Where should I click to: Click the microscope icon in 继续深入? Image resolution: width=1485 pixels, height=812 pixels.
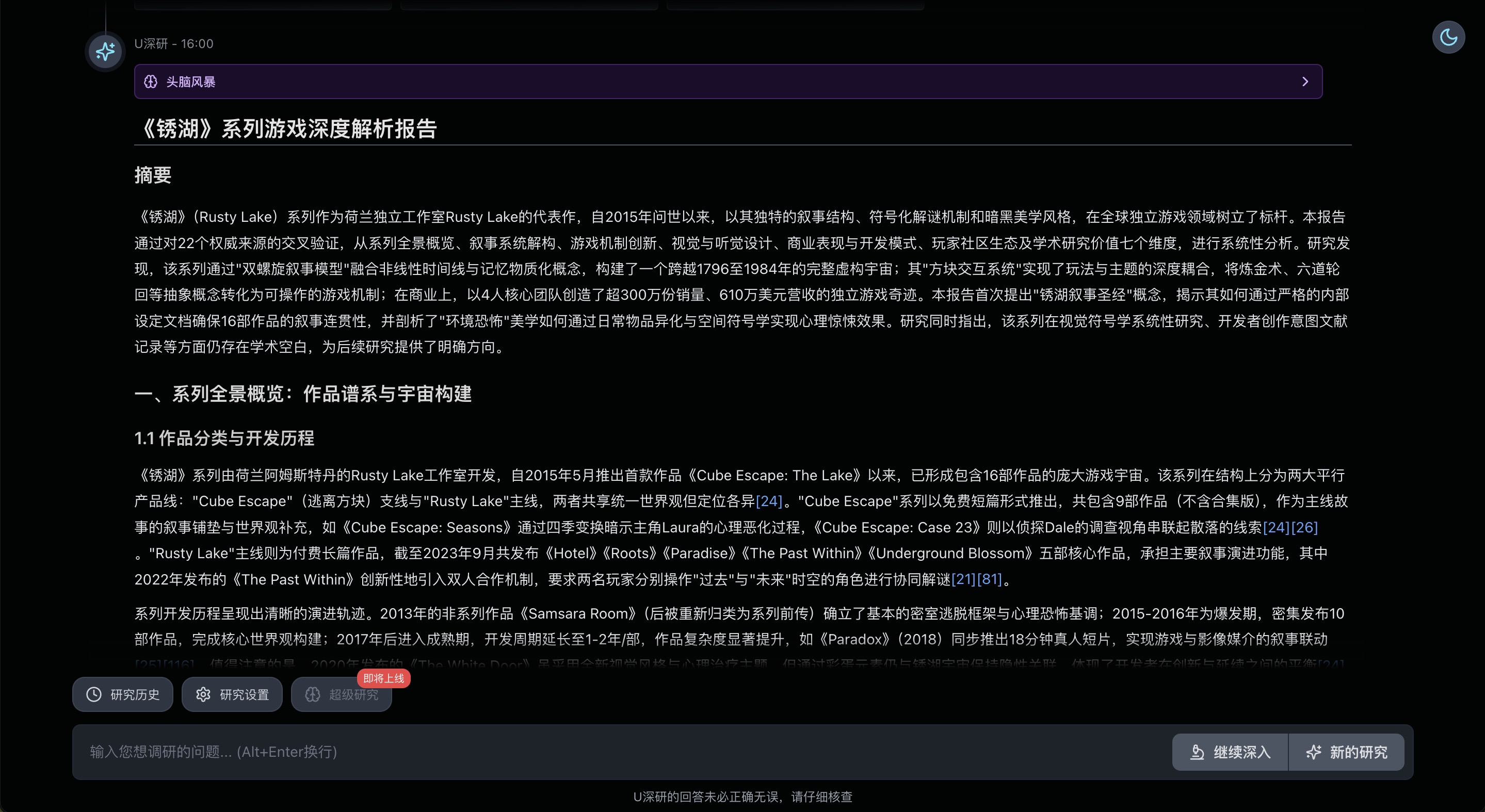tap(1197, 752)
